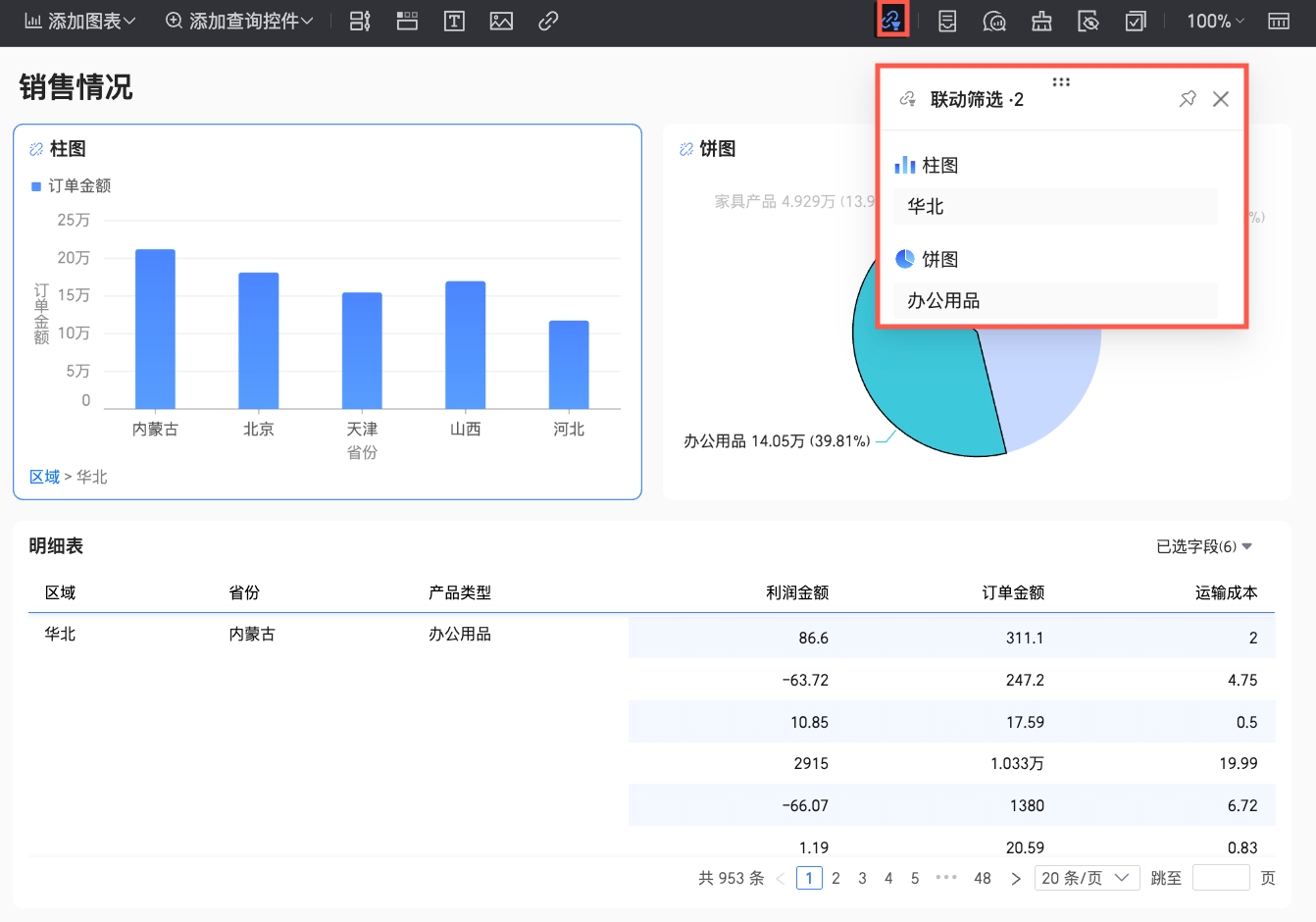Close the 联动筛选 panel

click(1221, 99)
